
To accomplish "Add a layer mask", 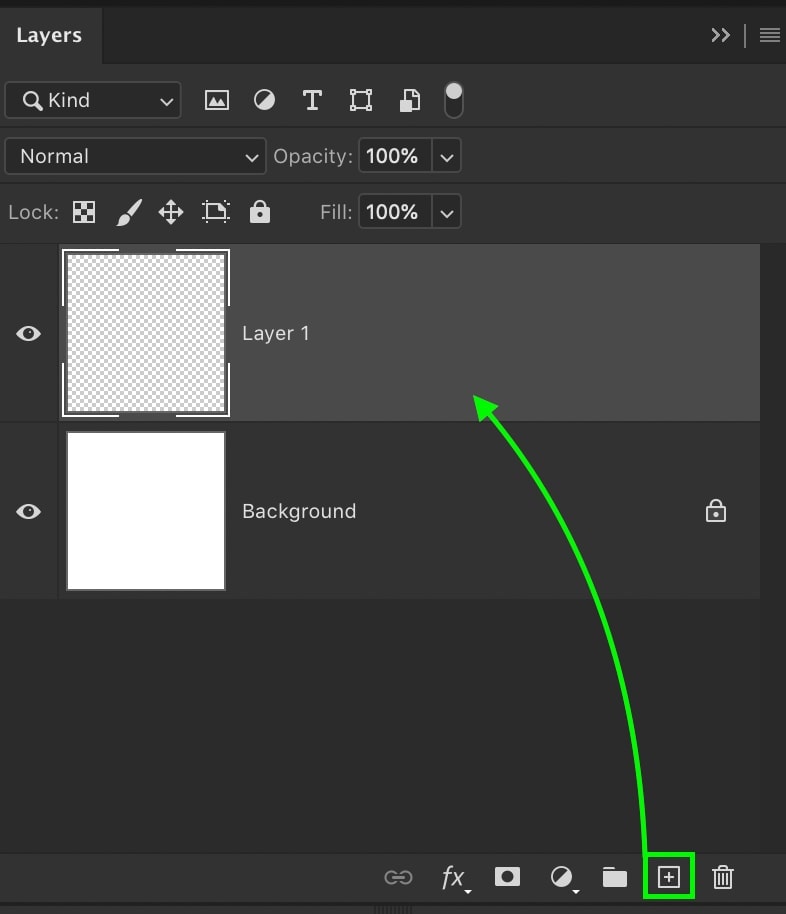I will 507,877.
